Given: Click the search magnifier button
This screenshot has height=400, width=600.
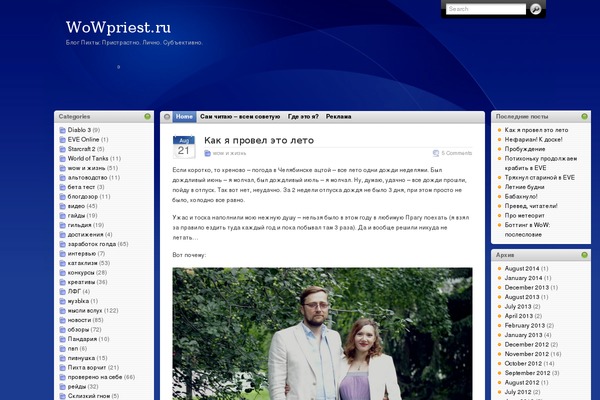Looking at the screenshot, I should coord(536,9).
